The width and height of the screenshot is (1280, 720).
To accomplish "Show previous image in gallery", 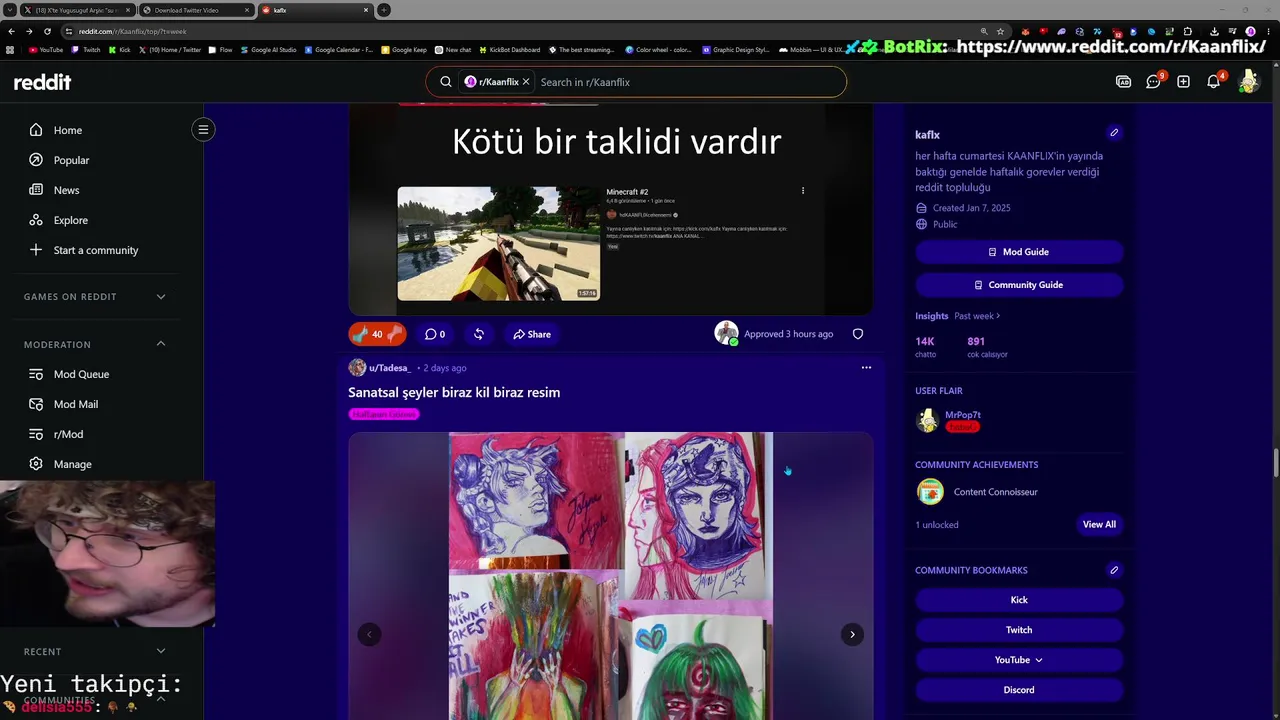I will 369,634.
